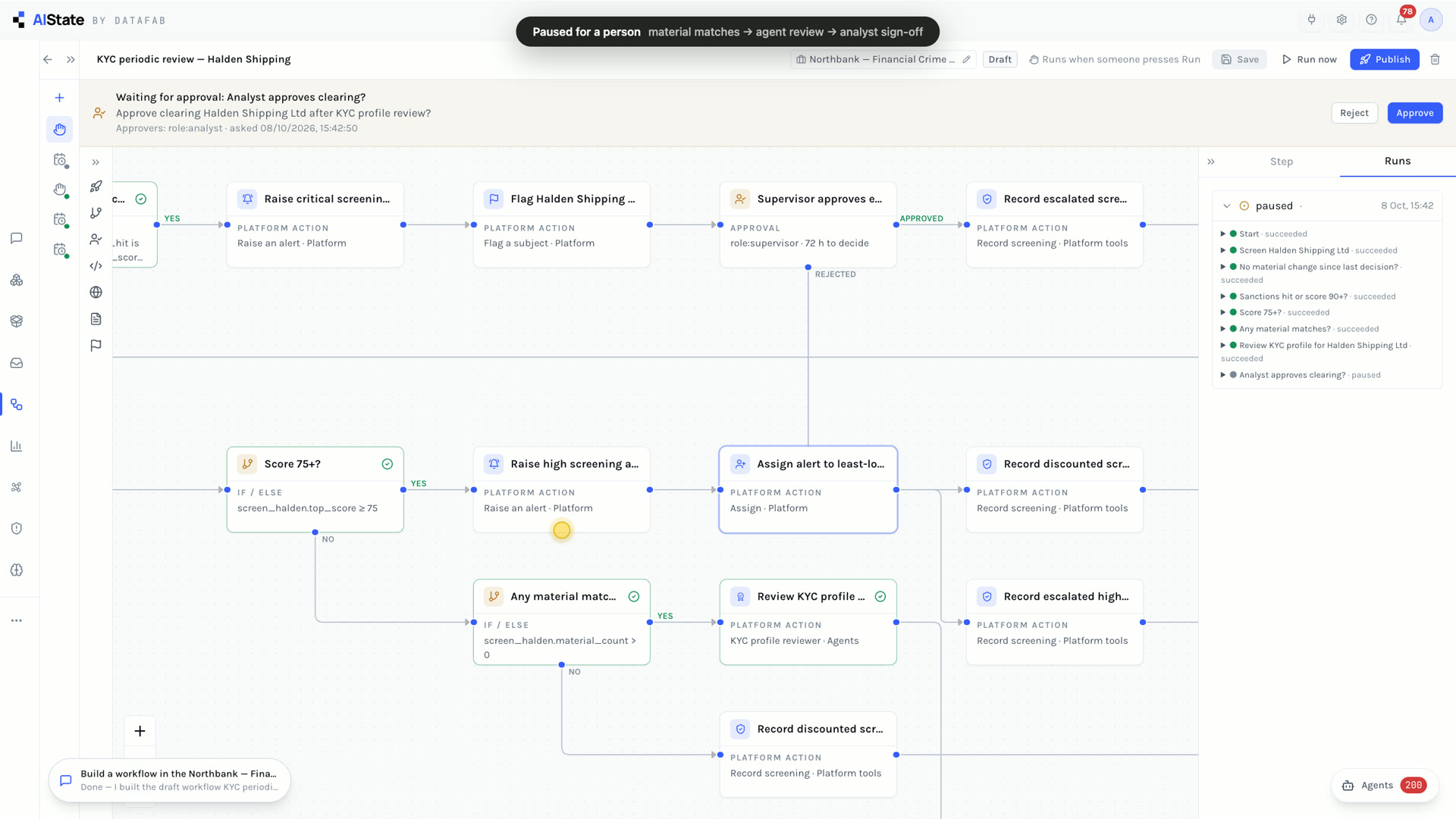Open the shield icon in left sidebar
Screen dimensions: 1456x819
[16, 529]
